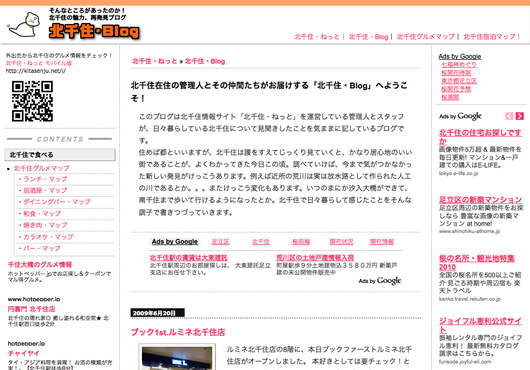Click 北千住 keyword in center ad bar
The height and width of the screenshot is (370, 530).
point(261,242)
